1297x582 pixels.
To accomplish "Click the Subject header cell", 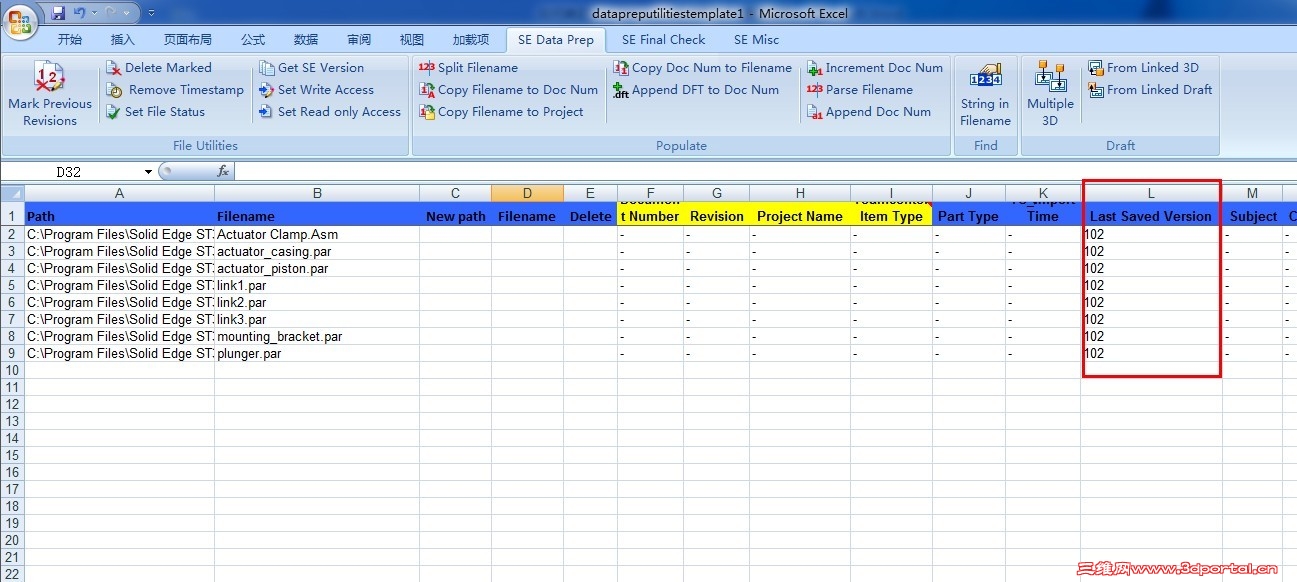I will tap(1253, 216).
